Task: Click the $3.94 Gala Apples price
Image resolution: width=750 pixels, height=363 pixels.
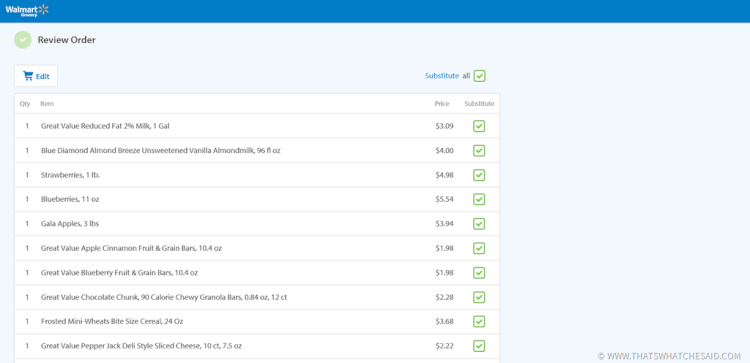Action: (x=444, y=224)
